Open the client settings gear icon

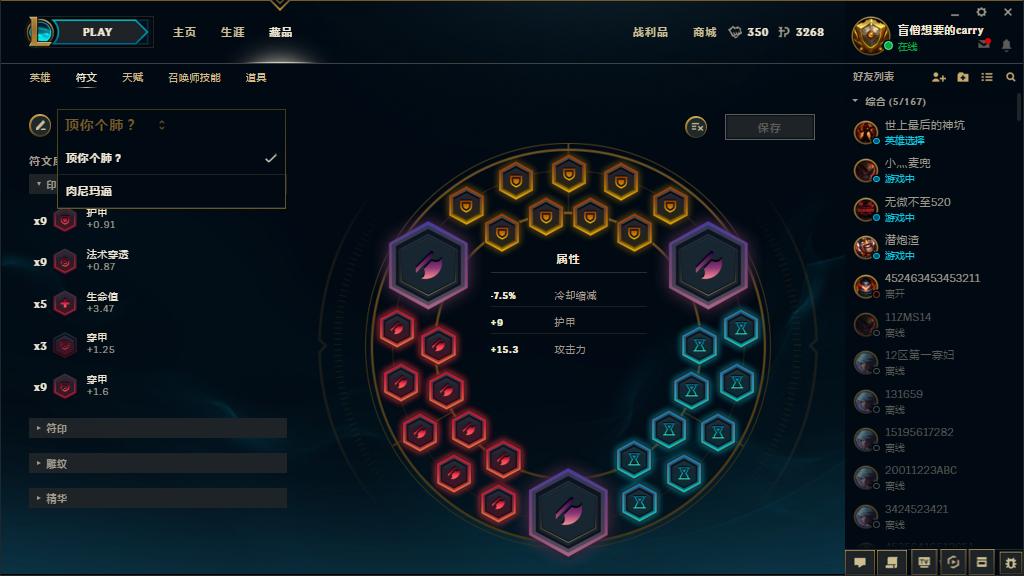coord(981,12)
